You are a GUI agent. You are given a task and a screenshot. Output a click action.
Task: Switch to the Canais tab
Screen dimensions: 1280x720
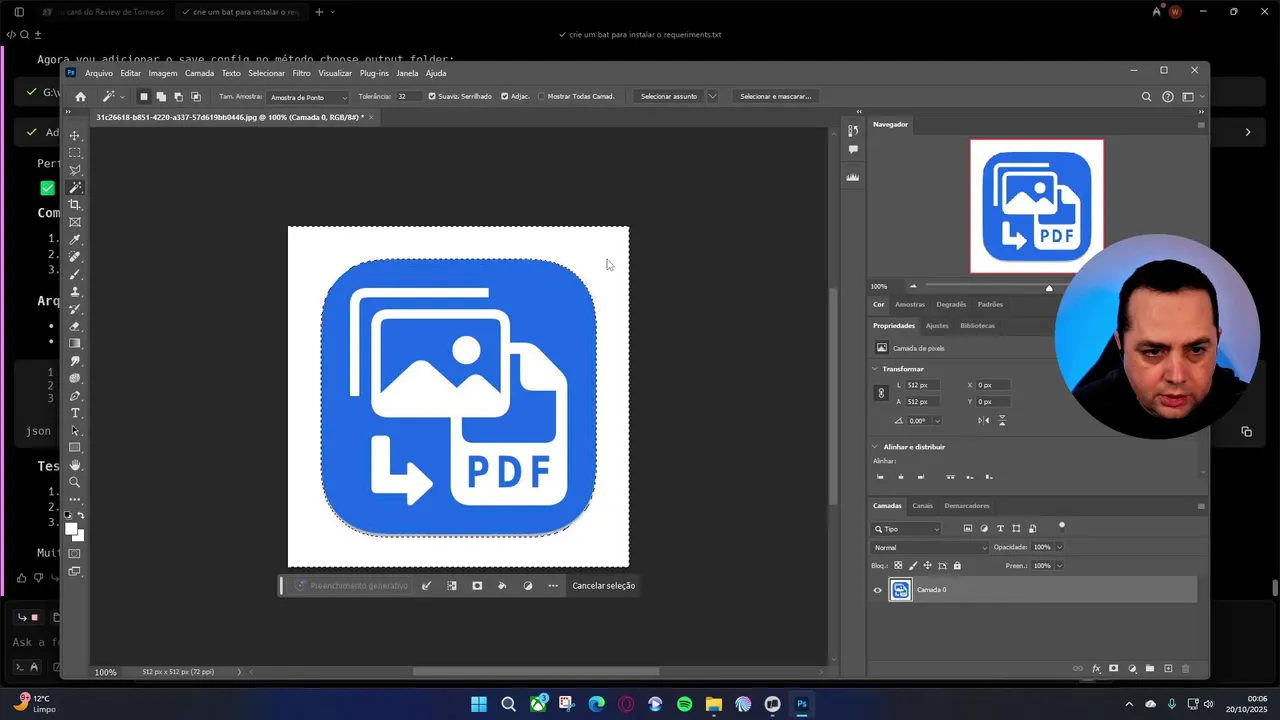tap(922, 506)
